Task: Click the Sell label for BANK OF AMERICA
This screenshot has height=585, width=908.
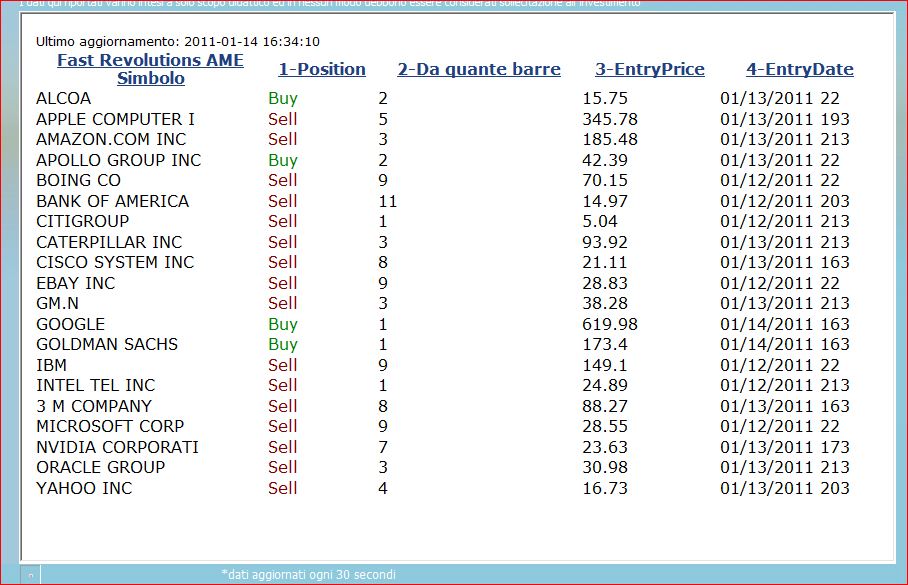Action: [x=283, y=201]
